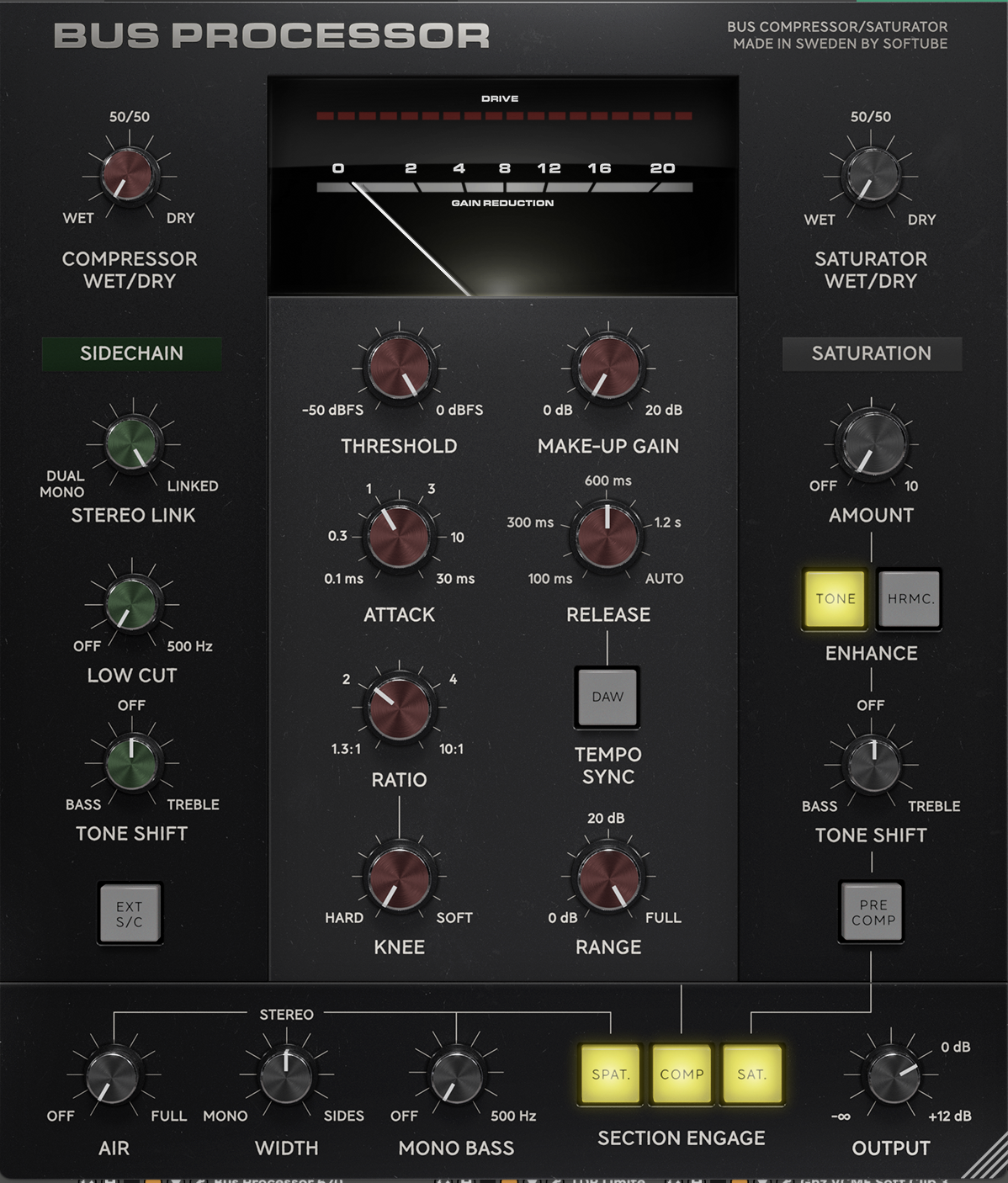The image size is (1008, 1183).
Task: Disable the SPAT. section engage button
Action: coord(611,1074)
